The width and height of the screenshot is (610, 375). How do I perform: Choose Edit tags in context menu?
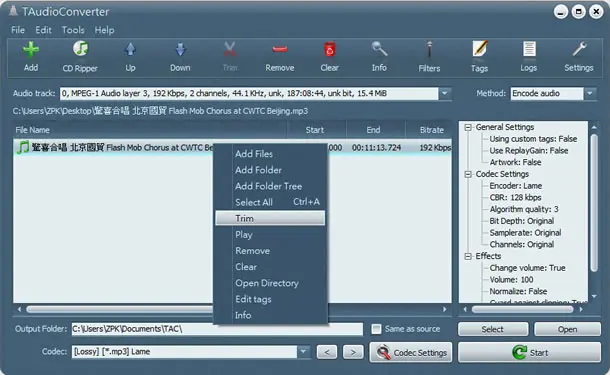270,299
